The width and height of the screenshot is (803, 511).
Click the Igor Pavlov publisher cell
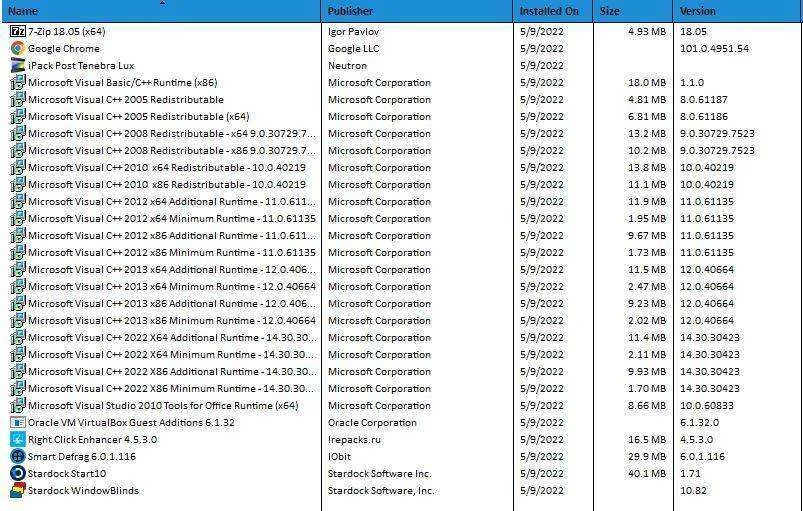pyautogui.click(x=353, y=31)
